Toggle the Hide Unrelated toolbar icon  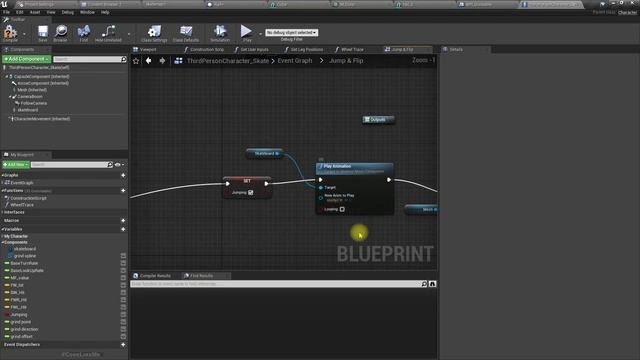(108, 31)
